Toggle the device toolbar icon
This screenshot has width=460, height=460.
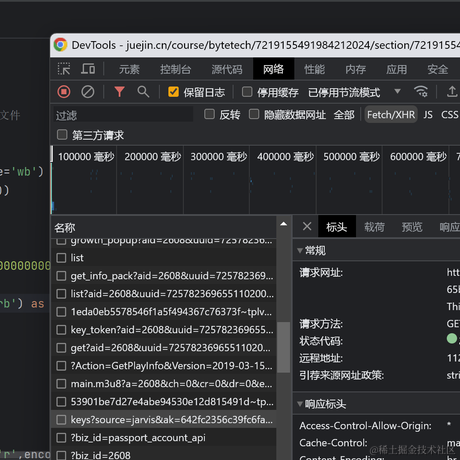(x=88, y=69)
